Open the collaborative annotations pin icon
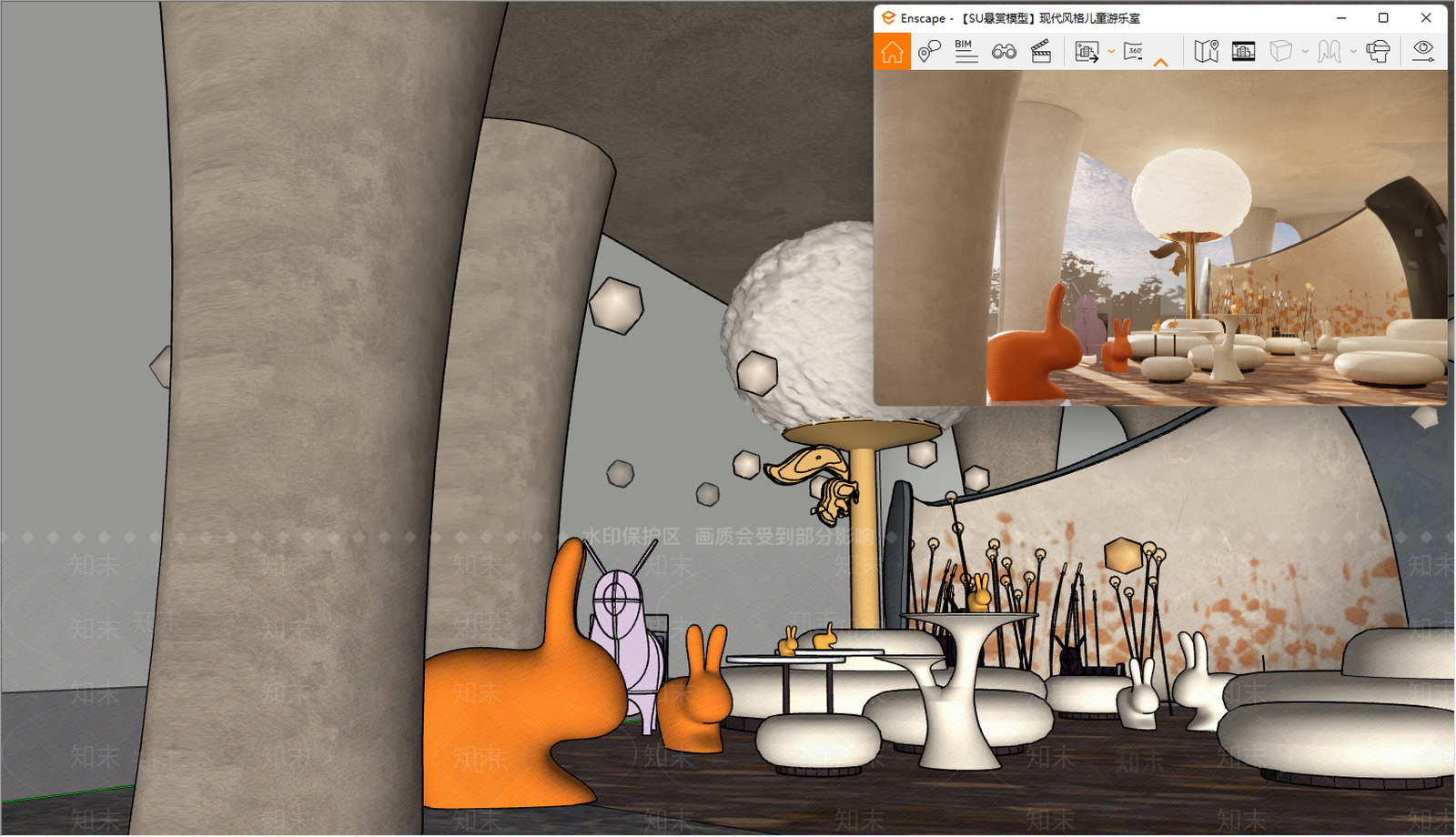This screenshot has height=837, width=1456. tap(929, 52)
